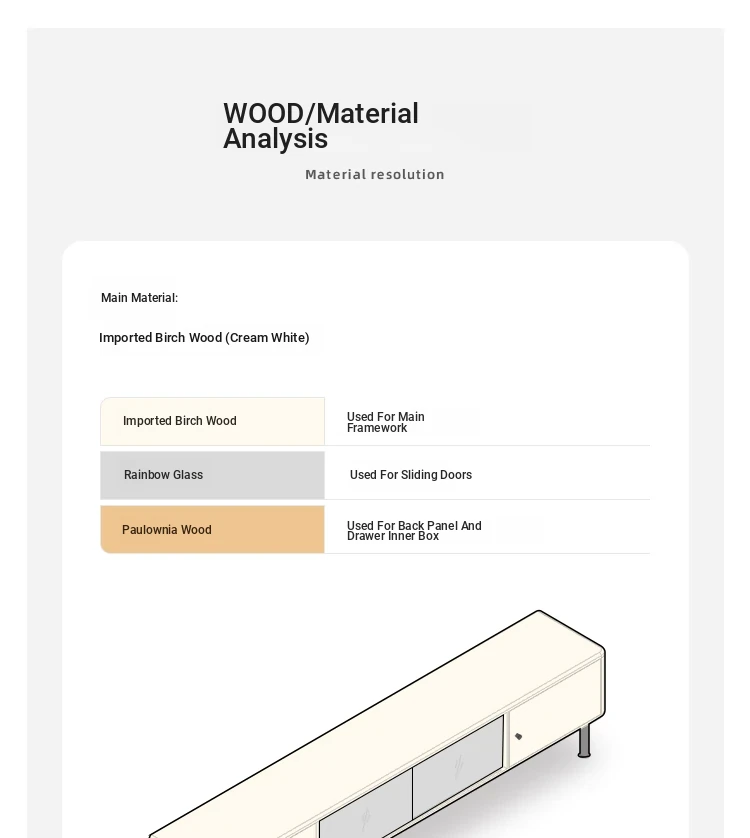The width and height of the screenshot is (750, 838).
Task: Click the cabinet door knob in illustration
Action: [x=519, y=736]
